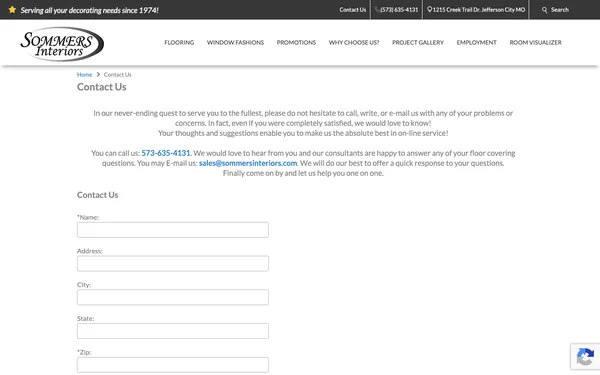Click the sales@sommersinteriors.com email link

click(248, 163)
